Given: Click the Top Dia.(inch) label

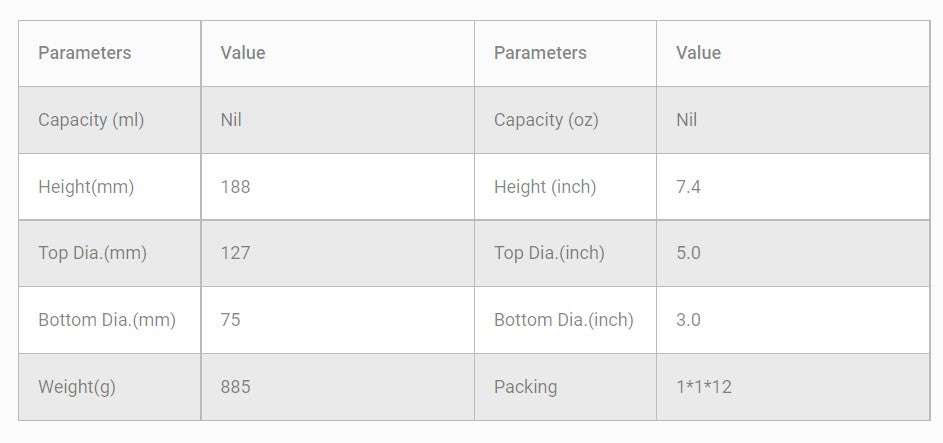Looking at the screenshot, I should (549, 253).
